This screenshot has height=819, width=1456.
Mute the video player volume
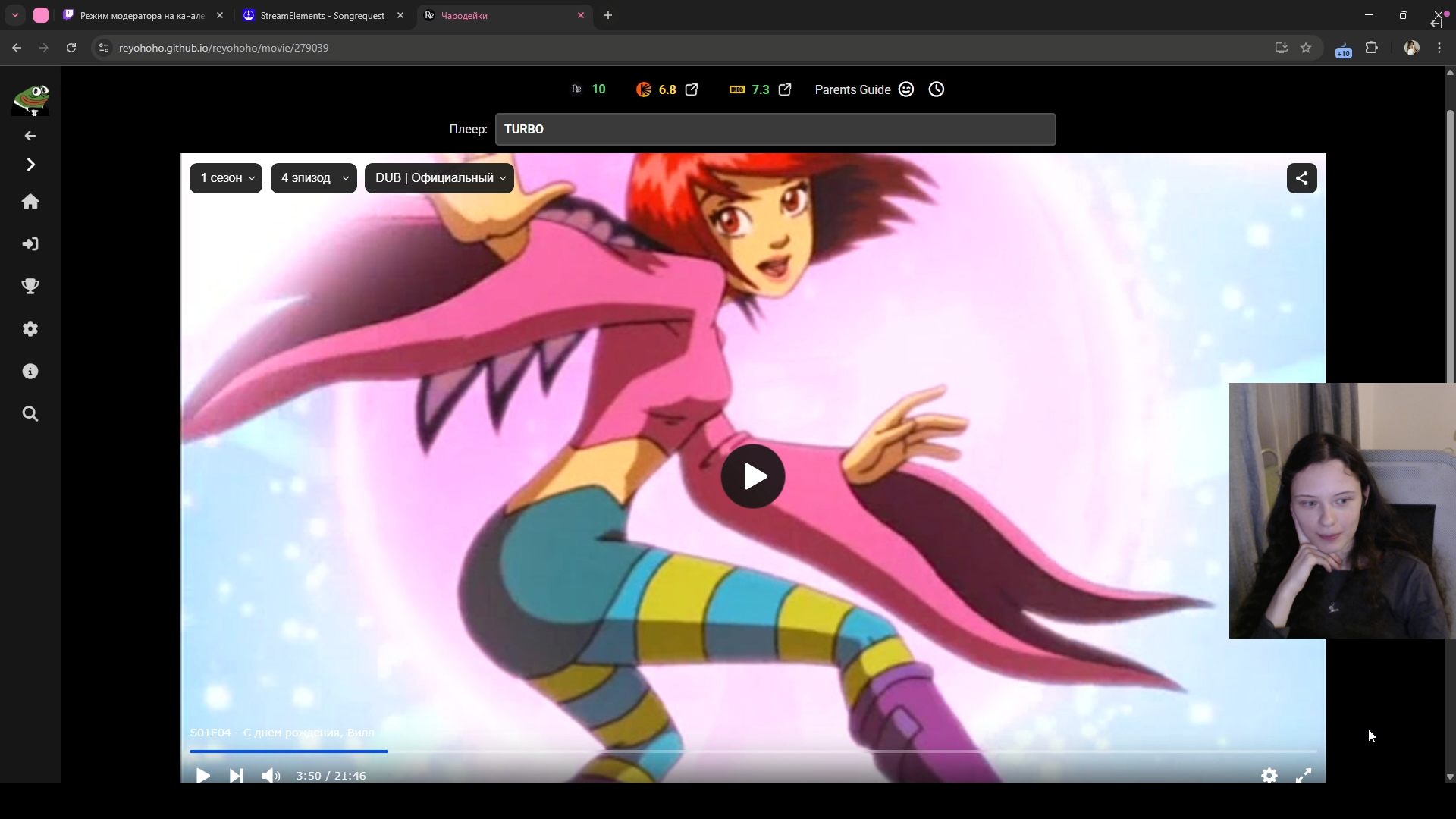[x=270, y=775]
